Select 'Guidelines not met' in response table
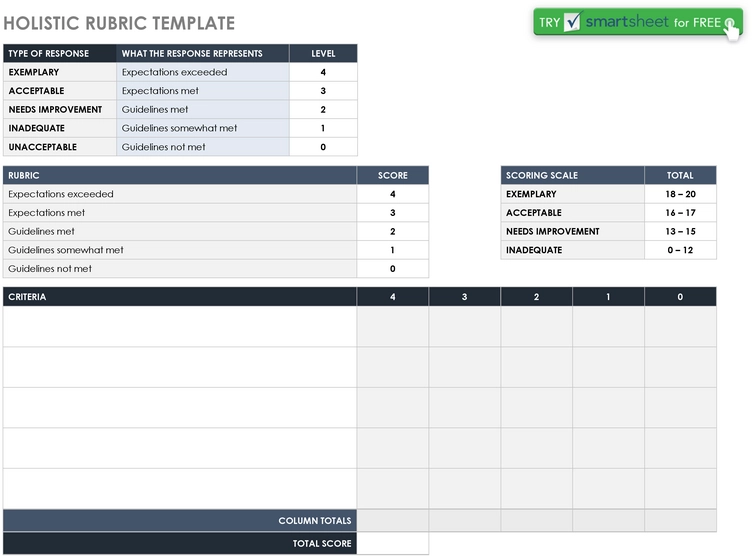The height and width of the screenshot is (557, 752). tap(202, 147)
